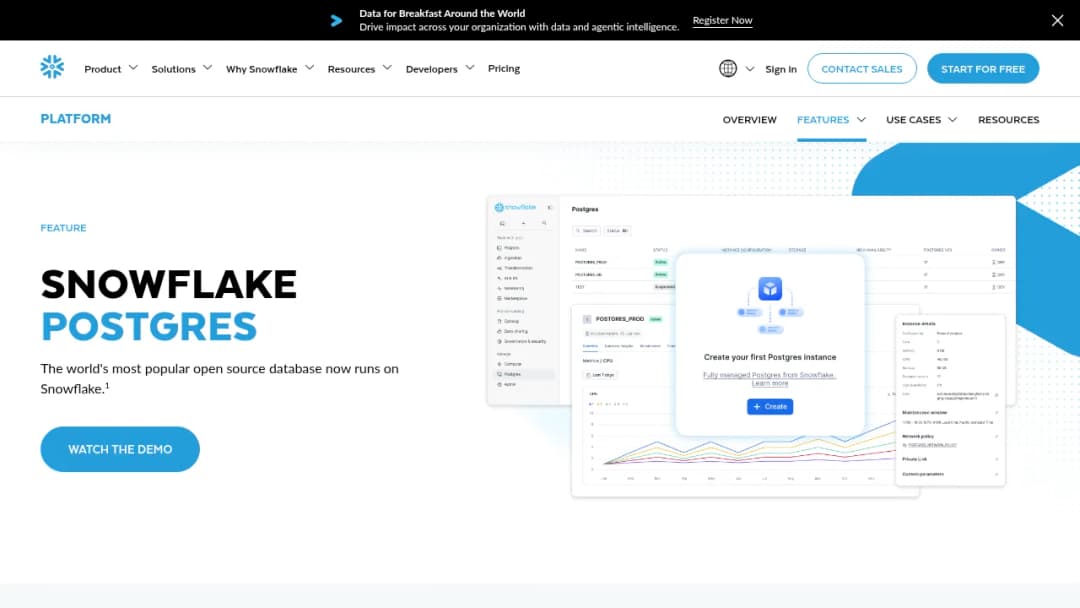Expand the Resources top navigation menu
The height and width of the screenshot is (608, 1080).
[360, 69]
